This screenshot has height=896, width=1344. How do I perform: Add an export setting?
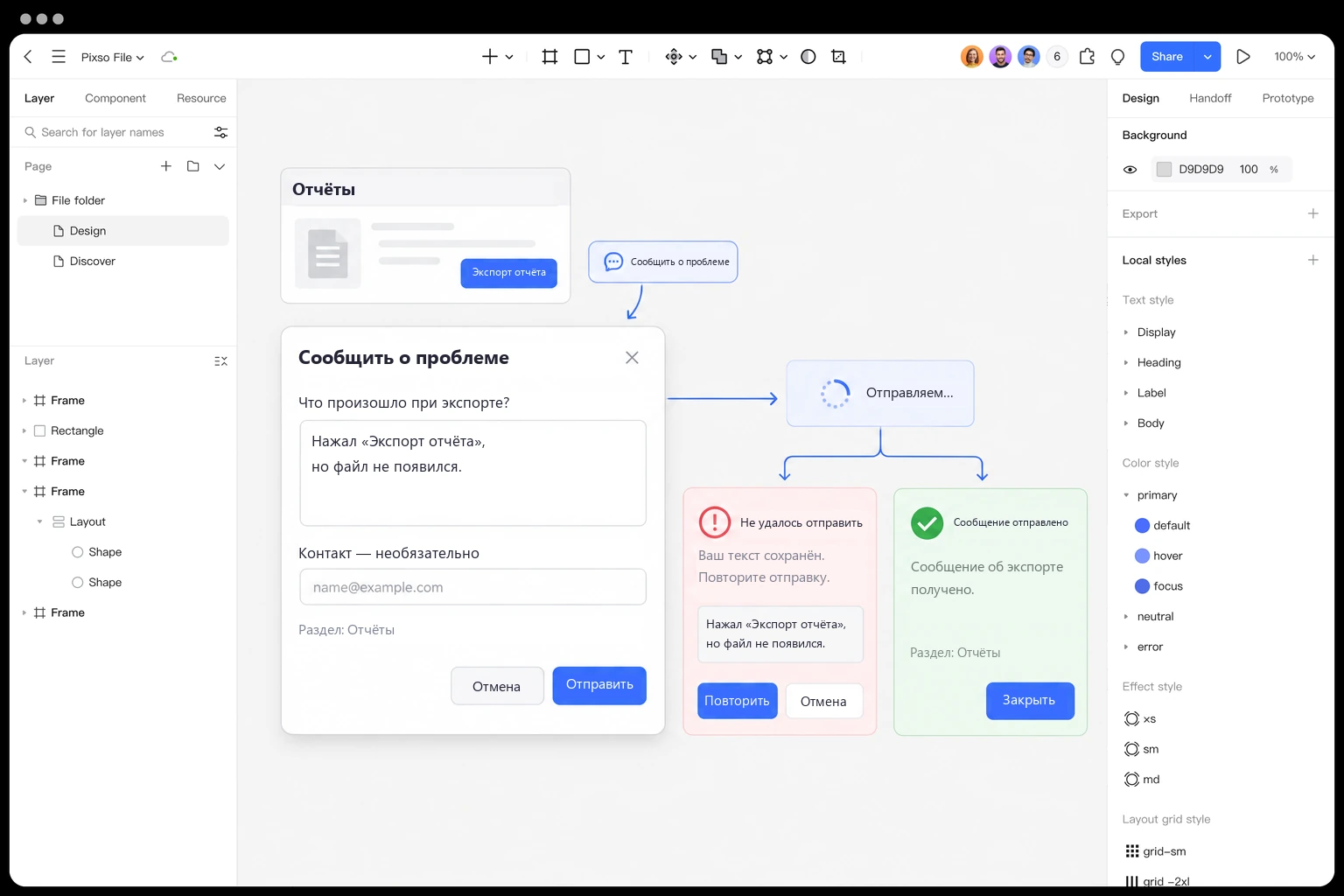coord(1312,213)
